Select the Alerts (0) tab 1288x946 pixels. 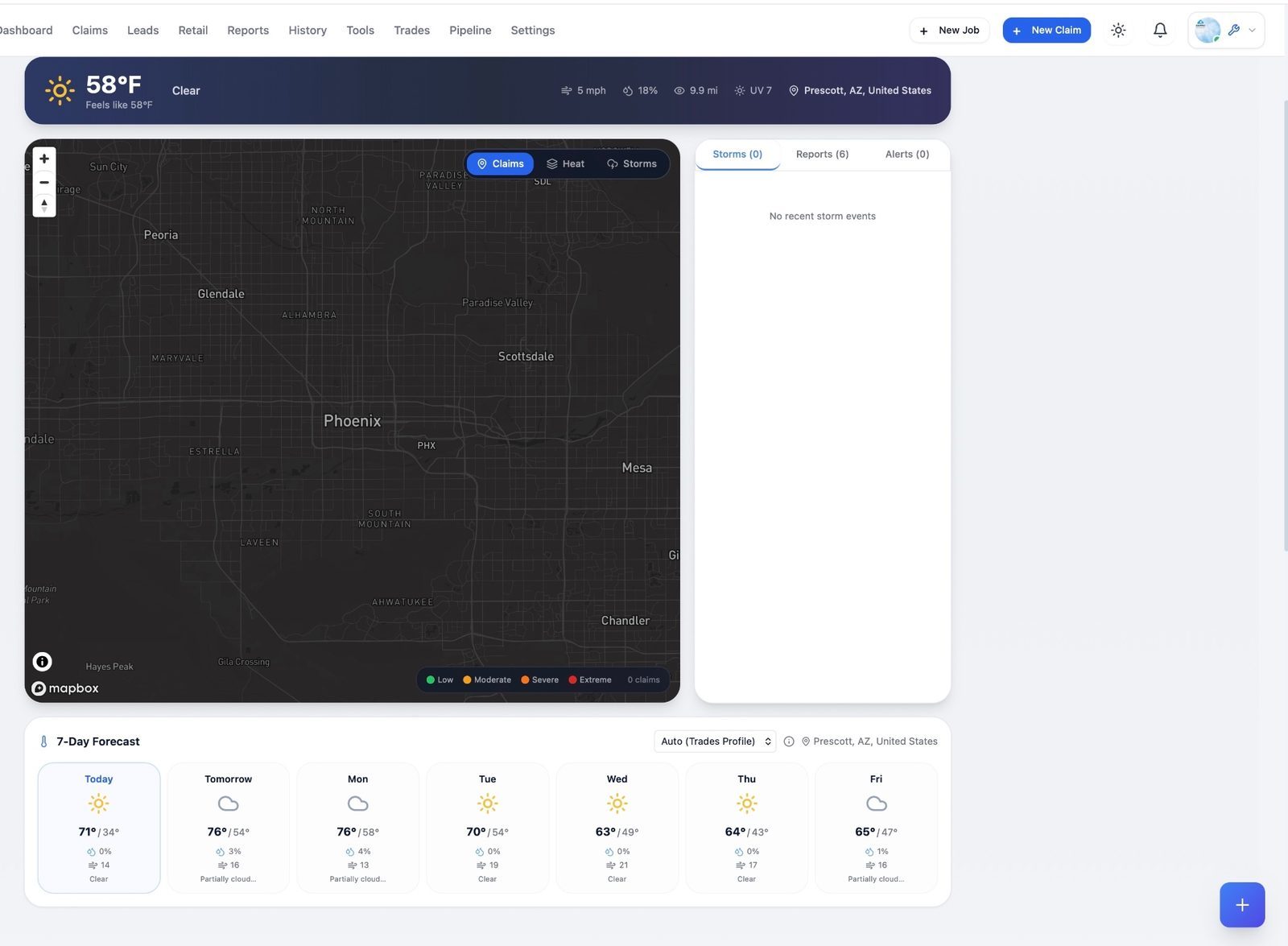point(907,155)
